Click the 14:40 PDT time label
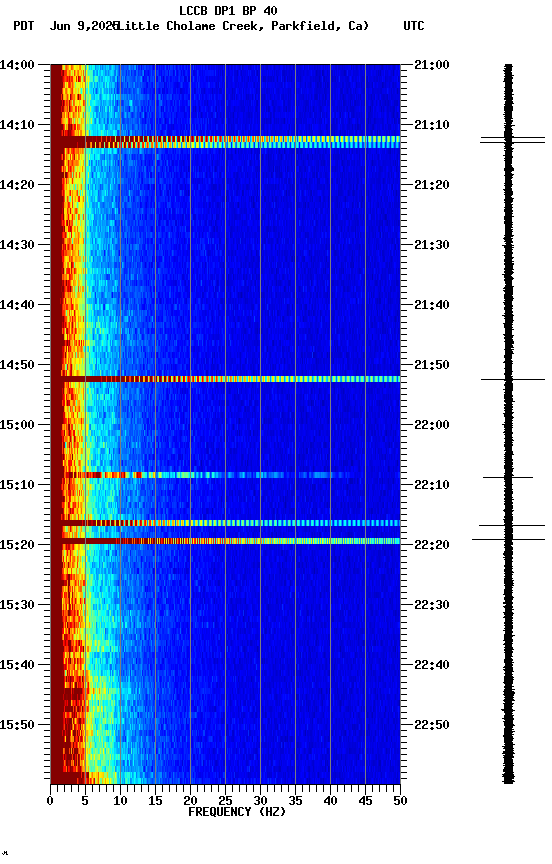Image resolution: width=552 pixels, height=864 pixels. click(17, 305)
